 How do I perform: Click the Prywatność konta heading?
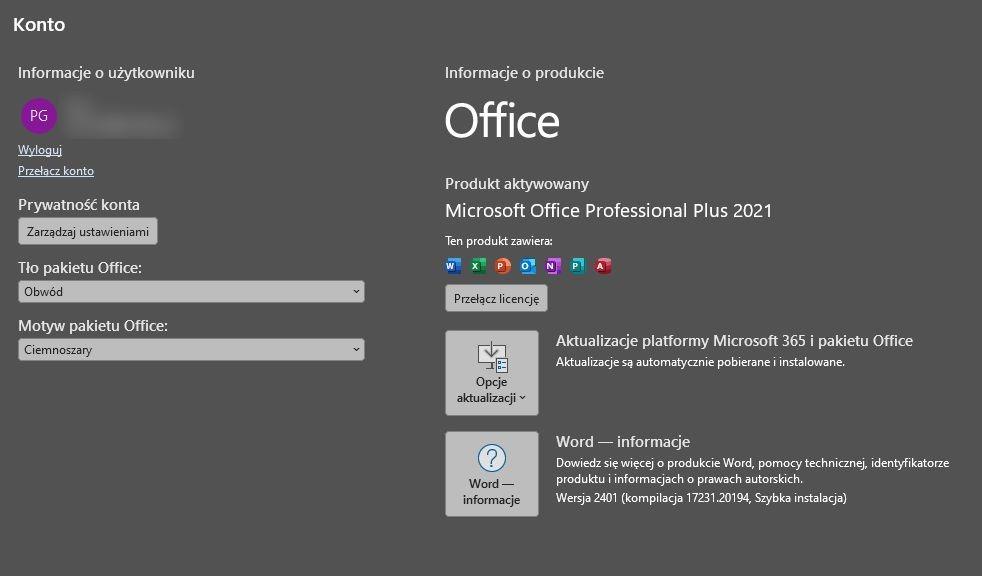[79, 205]
